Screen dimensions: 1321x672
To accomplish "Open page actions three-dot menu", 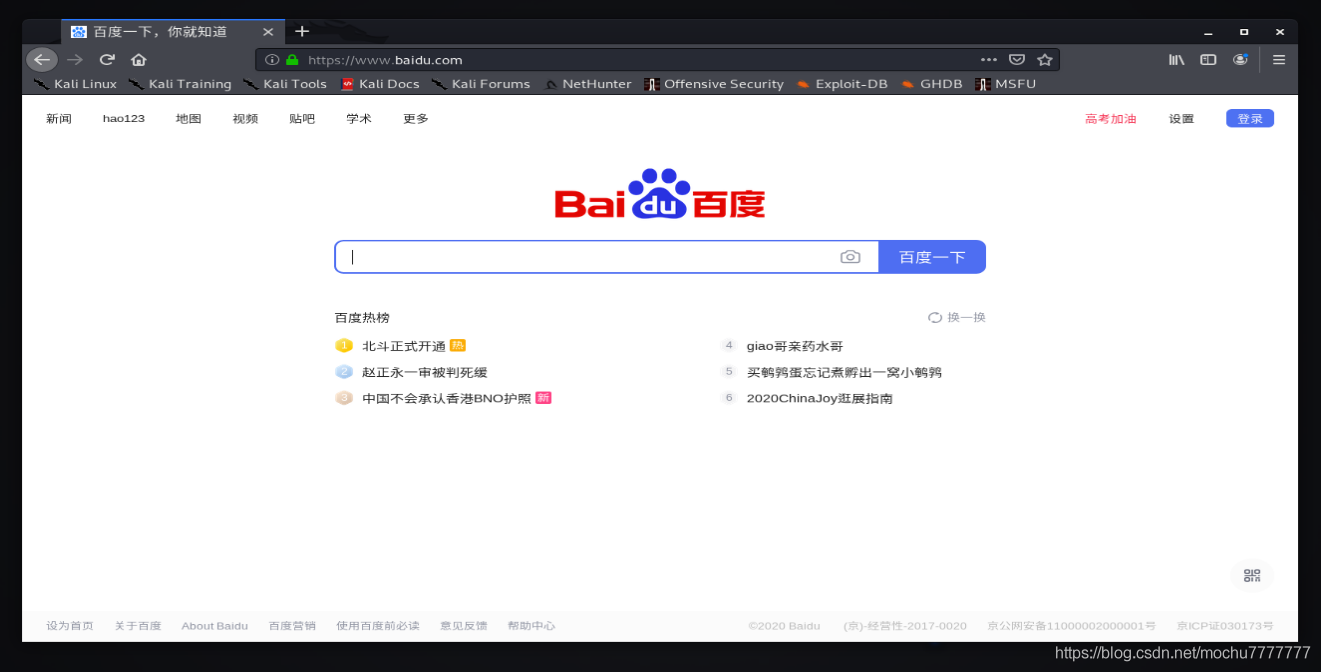I will [989, 60].
